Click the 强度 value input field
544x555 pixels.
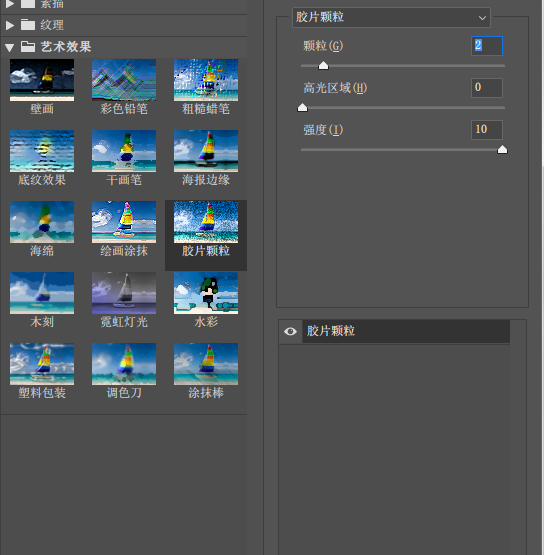coord(487,130)
